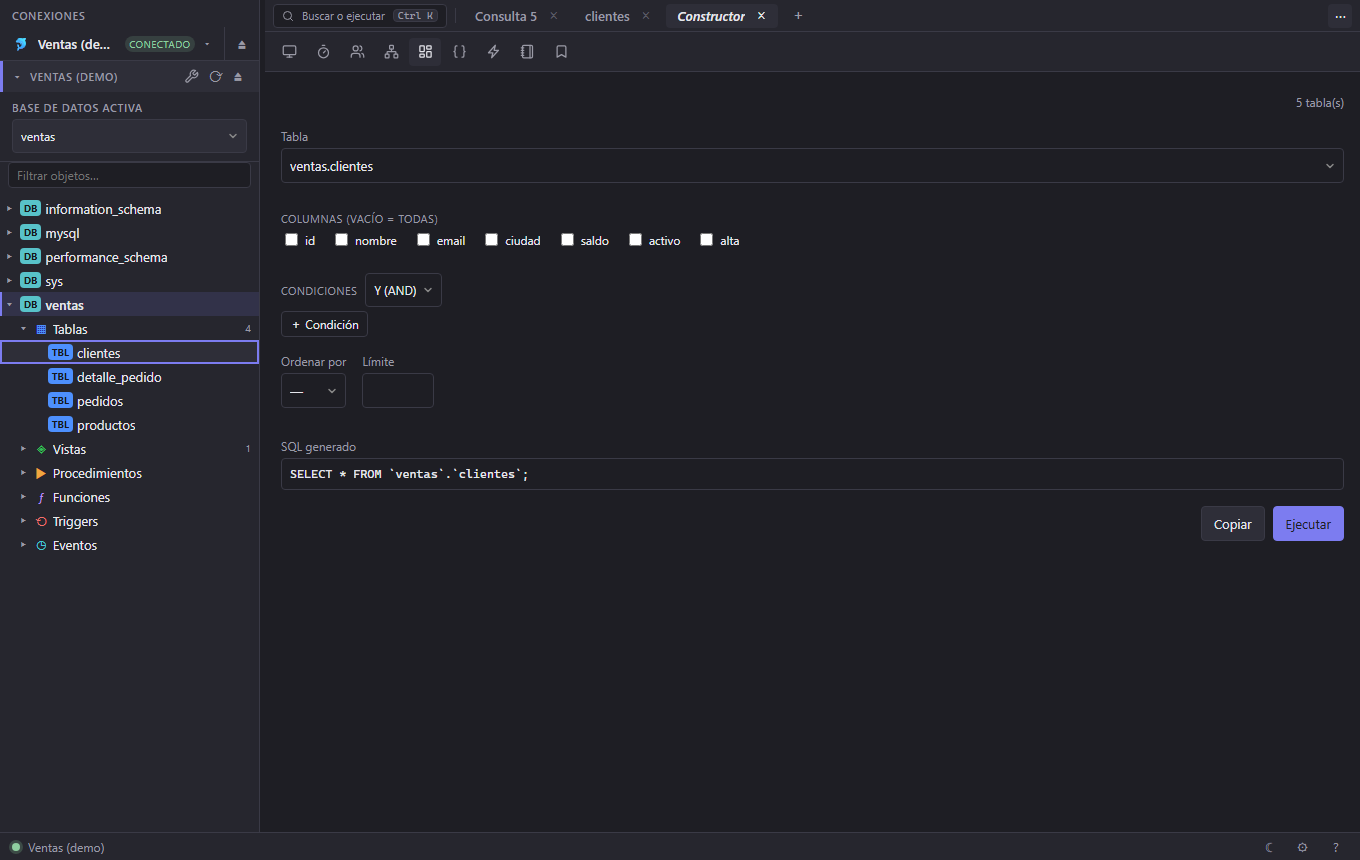Toggle dark mode moon icon in status bar

click(x=1269, y=847)
